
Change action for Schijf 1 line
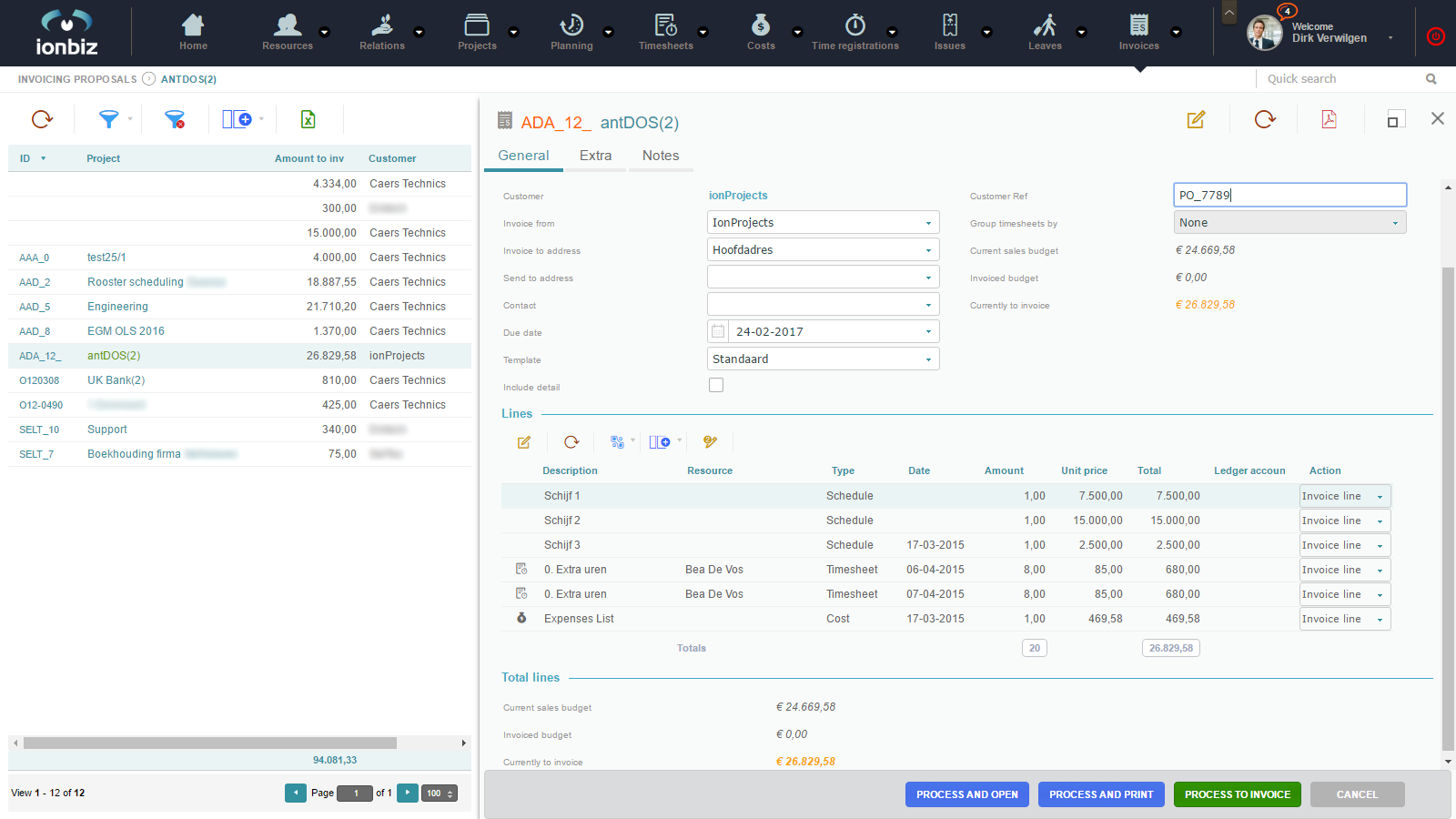[x=1345, y=496]
